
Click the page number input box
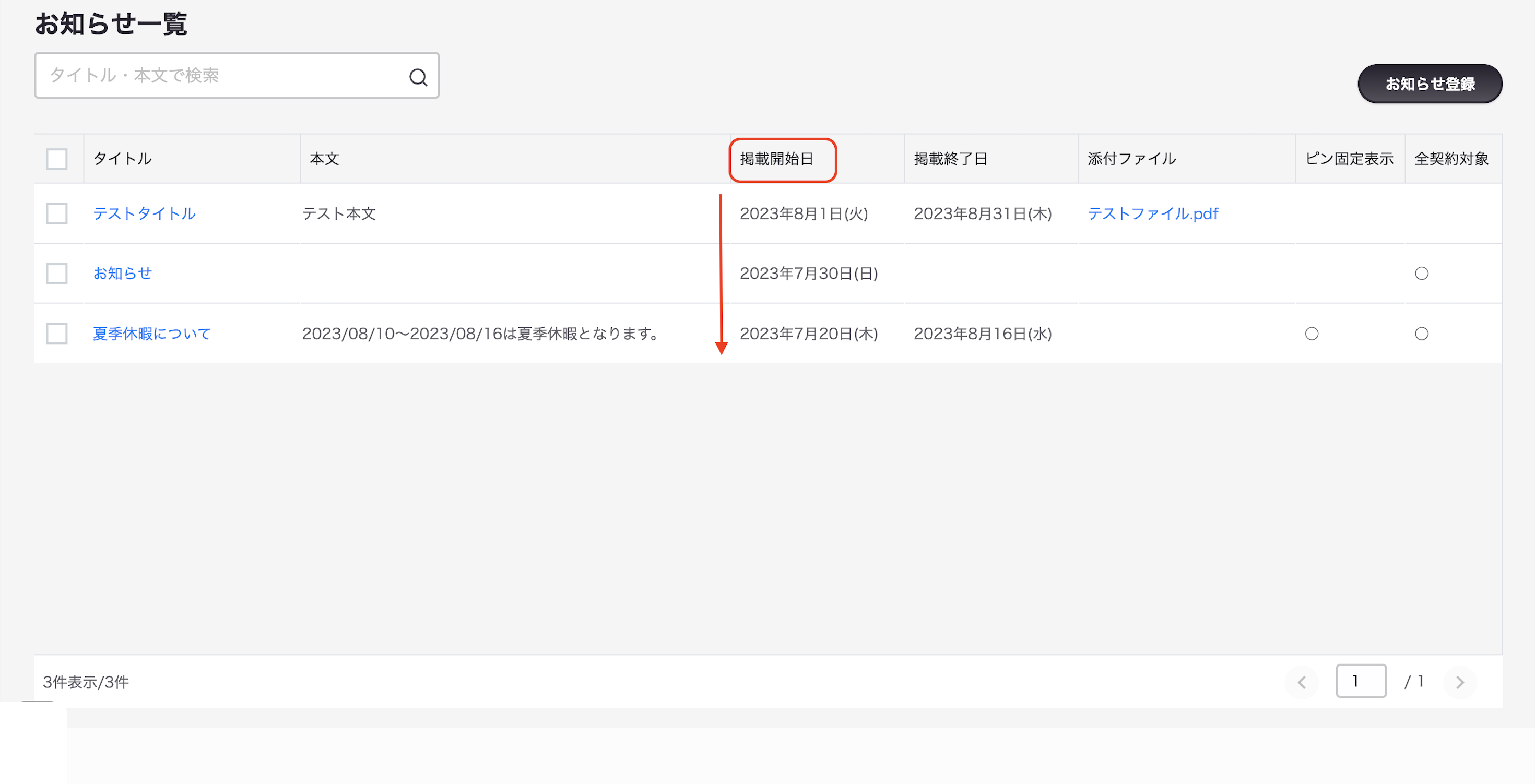[x=1361, y=681]
